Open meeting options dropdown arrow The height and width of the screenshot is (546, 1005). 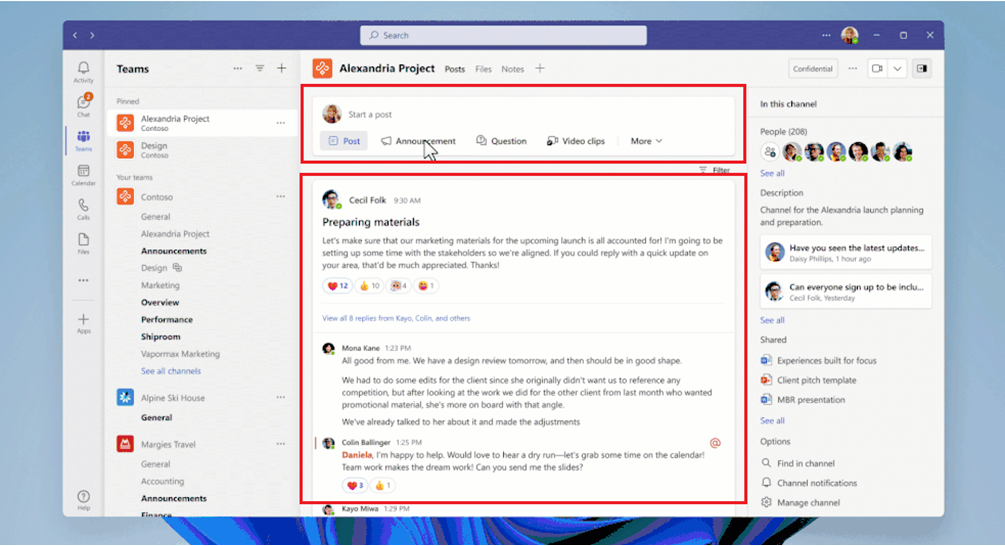pos(897,69)
